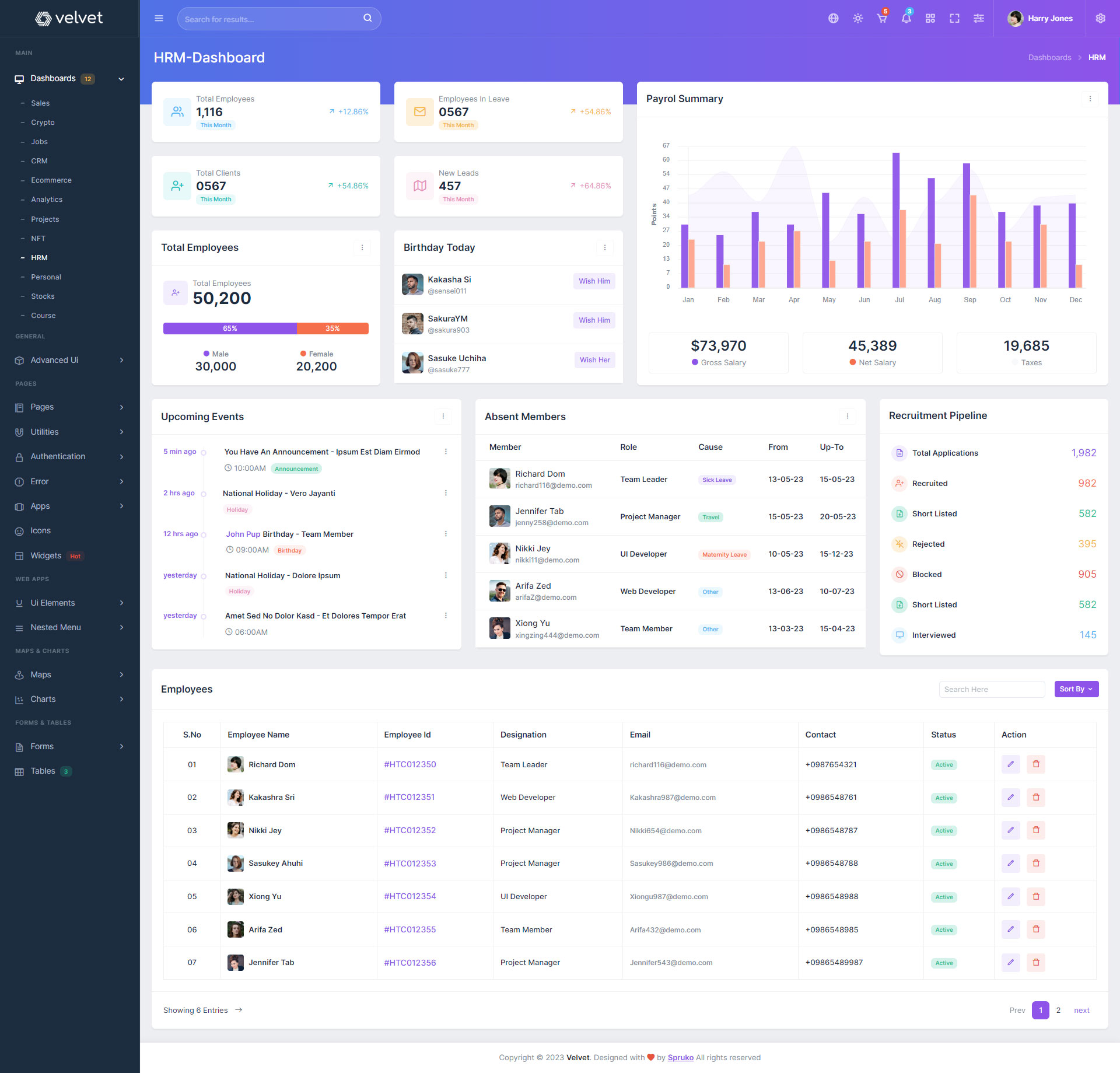1120x1073 pixels.
Task: Click Wish Him button for Kakasha Si
Action: [594, 281]
